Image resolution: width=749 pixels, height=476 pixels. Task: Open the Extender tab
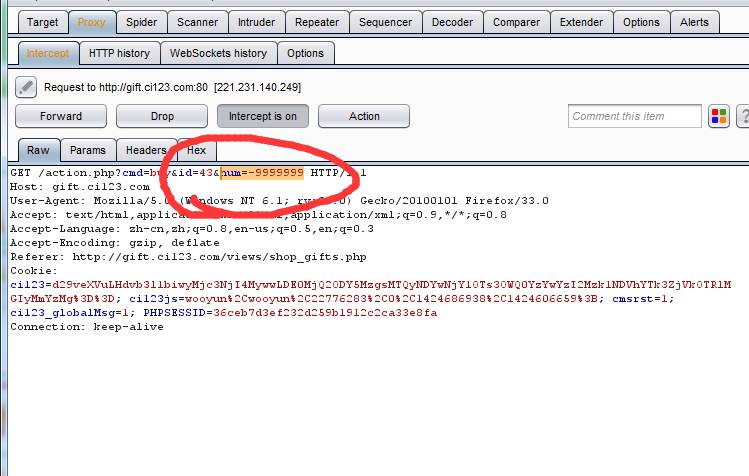(x=581, y=22)
